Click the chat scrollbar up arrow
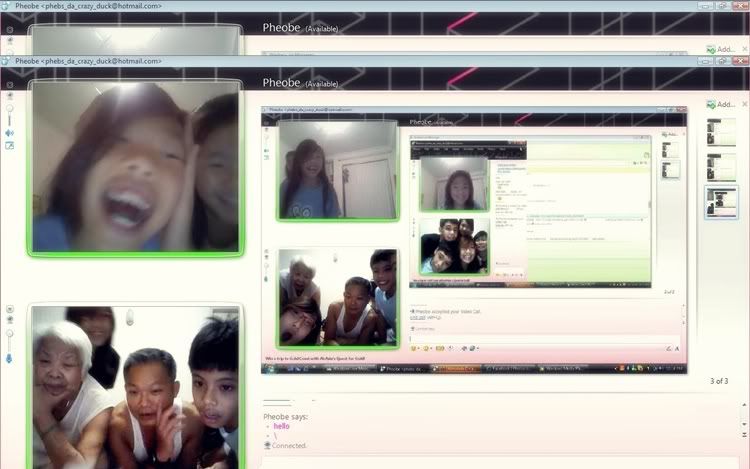 (744, 405)
